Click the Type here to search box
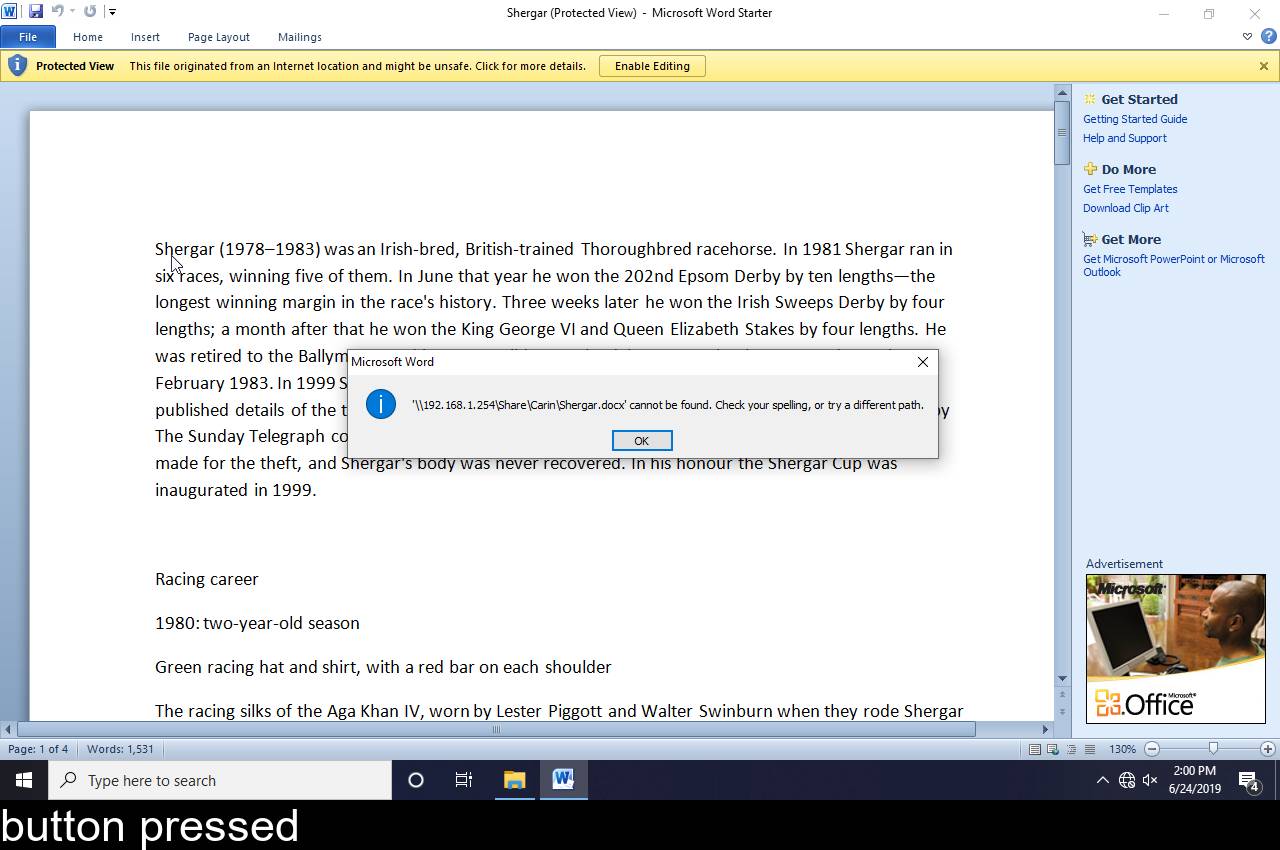This screenshot has width=1280, height=850. click(220, 780)
